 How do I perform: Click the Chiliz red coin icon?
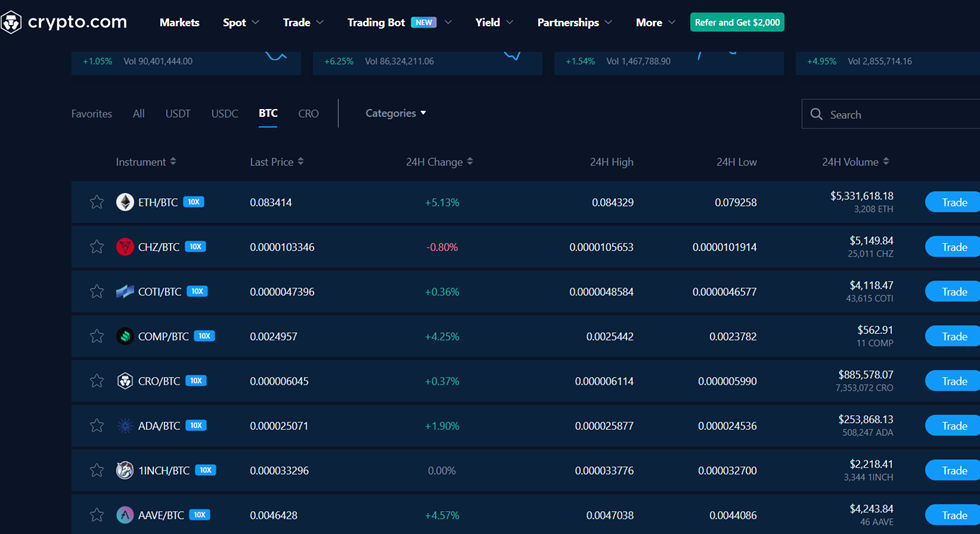click(125, 247)
